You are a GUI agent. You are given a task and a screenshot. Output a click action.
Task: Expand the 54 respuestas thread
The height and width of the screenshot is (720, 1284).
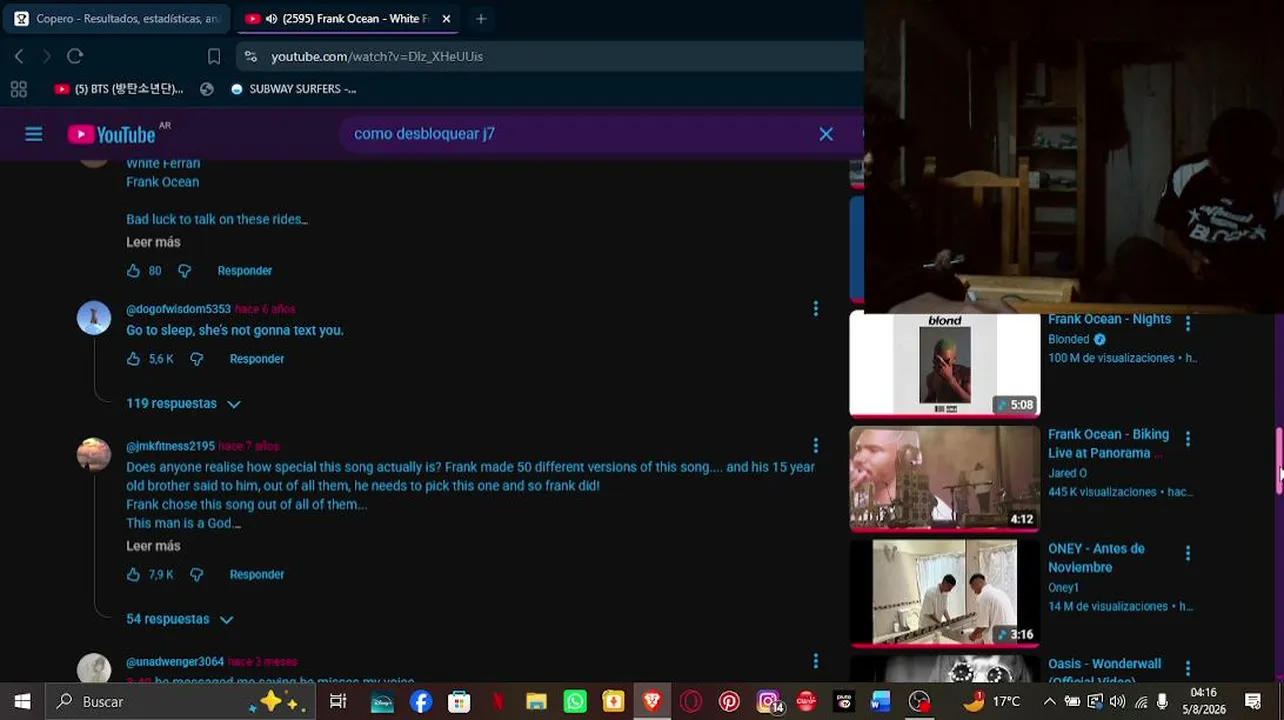point(180,620)
